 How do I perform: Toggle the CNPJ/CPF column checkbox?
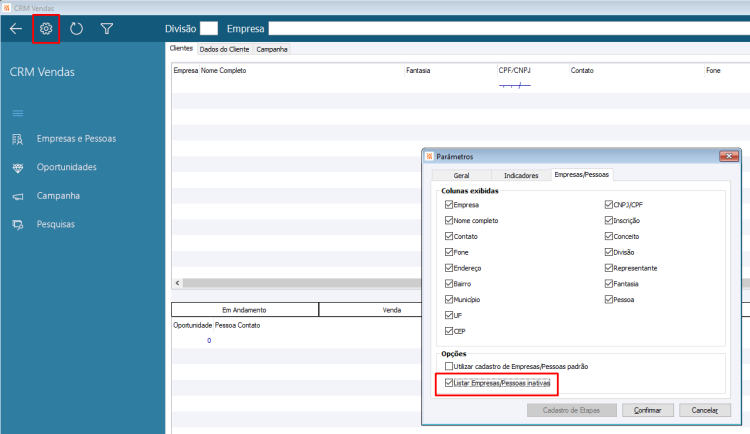608,205
